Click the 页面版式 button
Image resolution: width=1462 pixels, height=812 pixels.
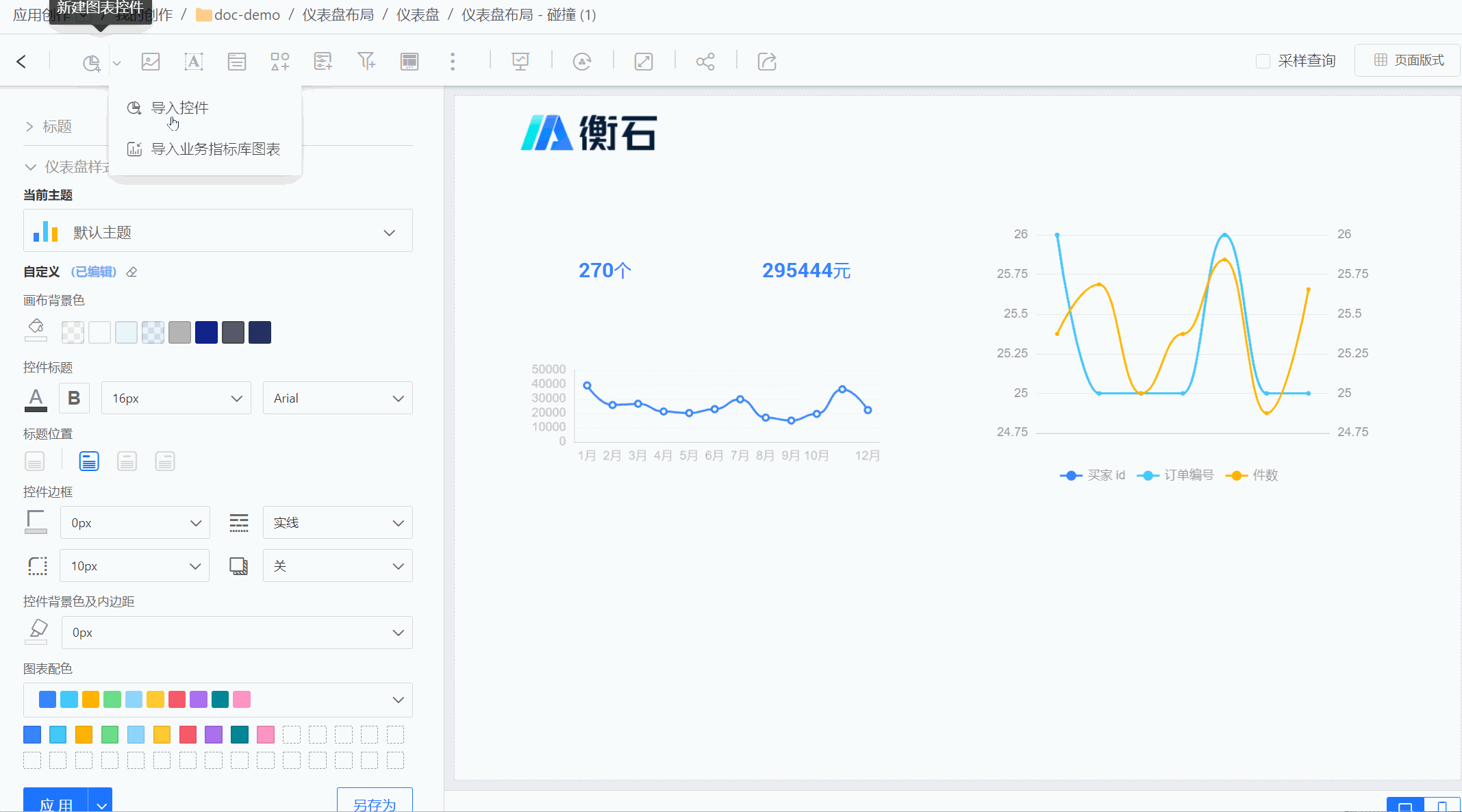pos(1409,60)
